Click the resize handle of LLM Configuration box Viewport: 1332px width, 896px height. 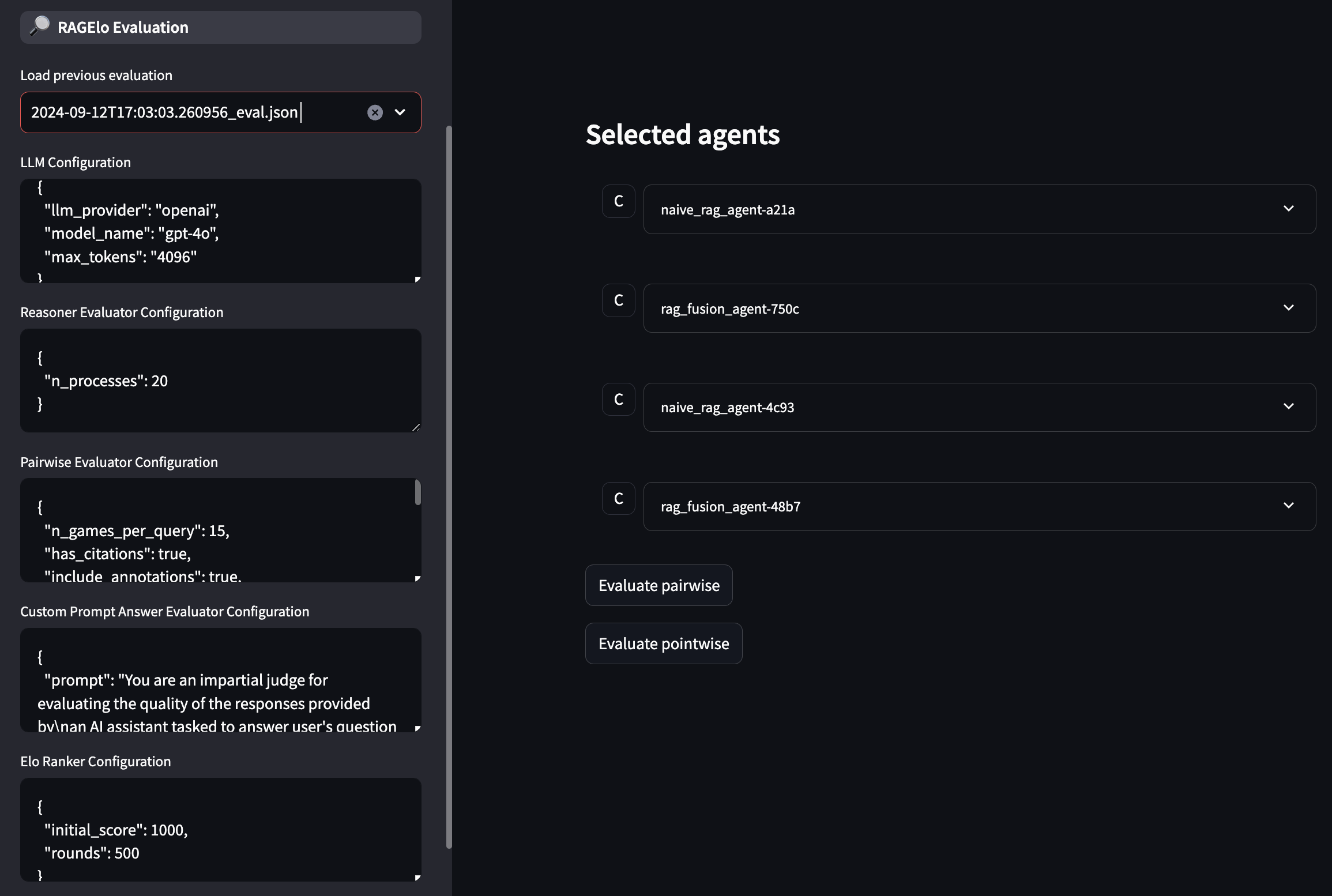417,279
